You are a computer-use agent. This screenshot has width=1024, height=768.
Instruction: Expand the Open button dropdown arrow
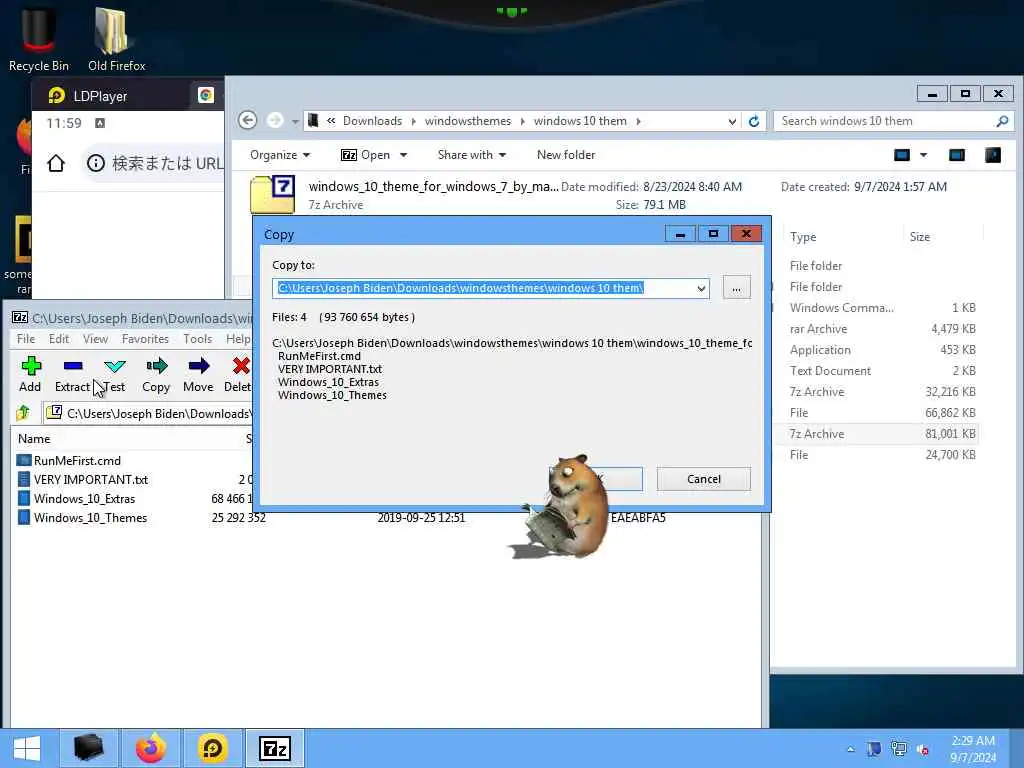(404, 155)
